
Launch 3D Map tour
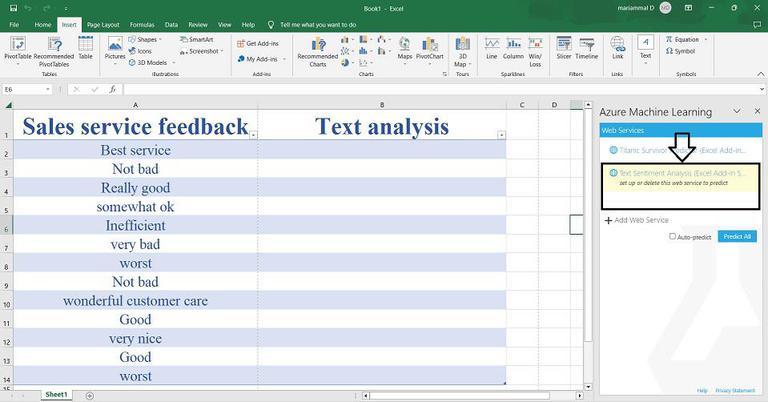[x=462, y=51]
